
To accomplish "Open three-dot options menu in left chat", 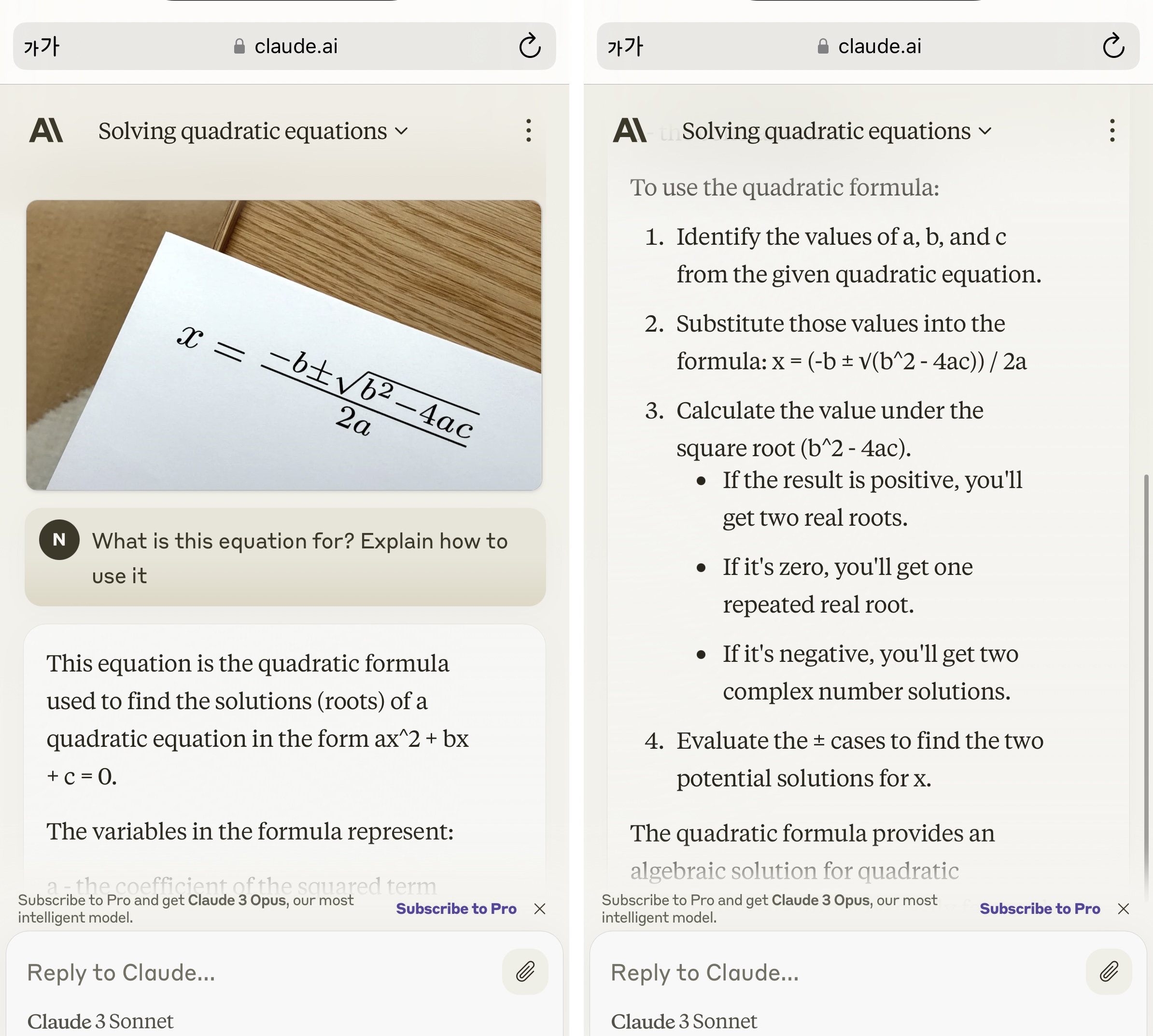I will (x=528, y=130).
